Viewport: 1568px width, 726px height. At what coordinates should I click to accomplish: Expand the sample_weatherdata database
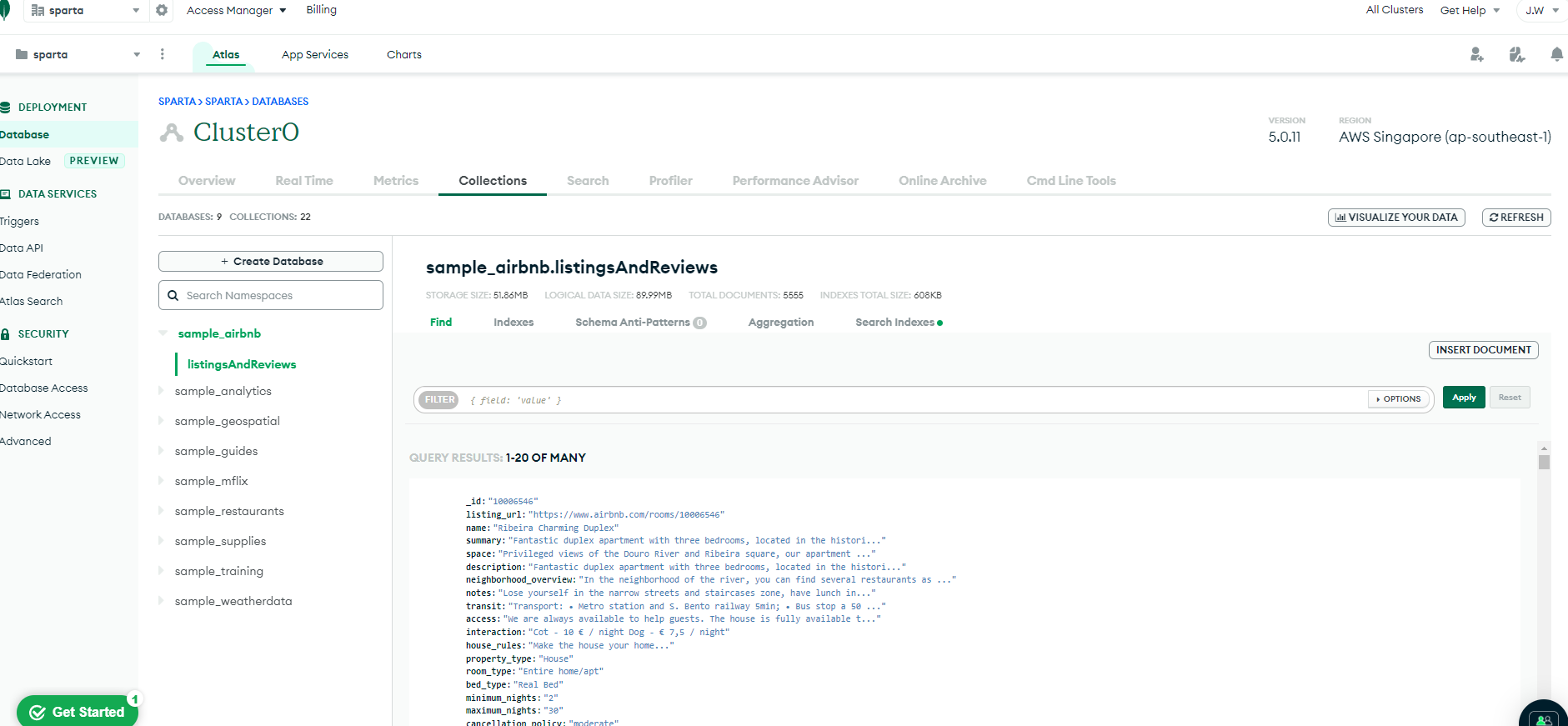[x=162, y=601]
